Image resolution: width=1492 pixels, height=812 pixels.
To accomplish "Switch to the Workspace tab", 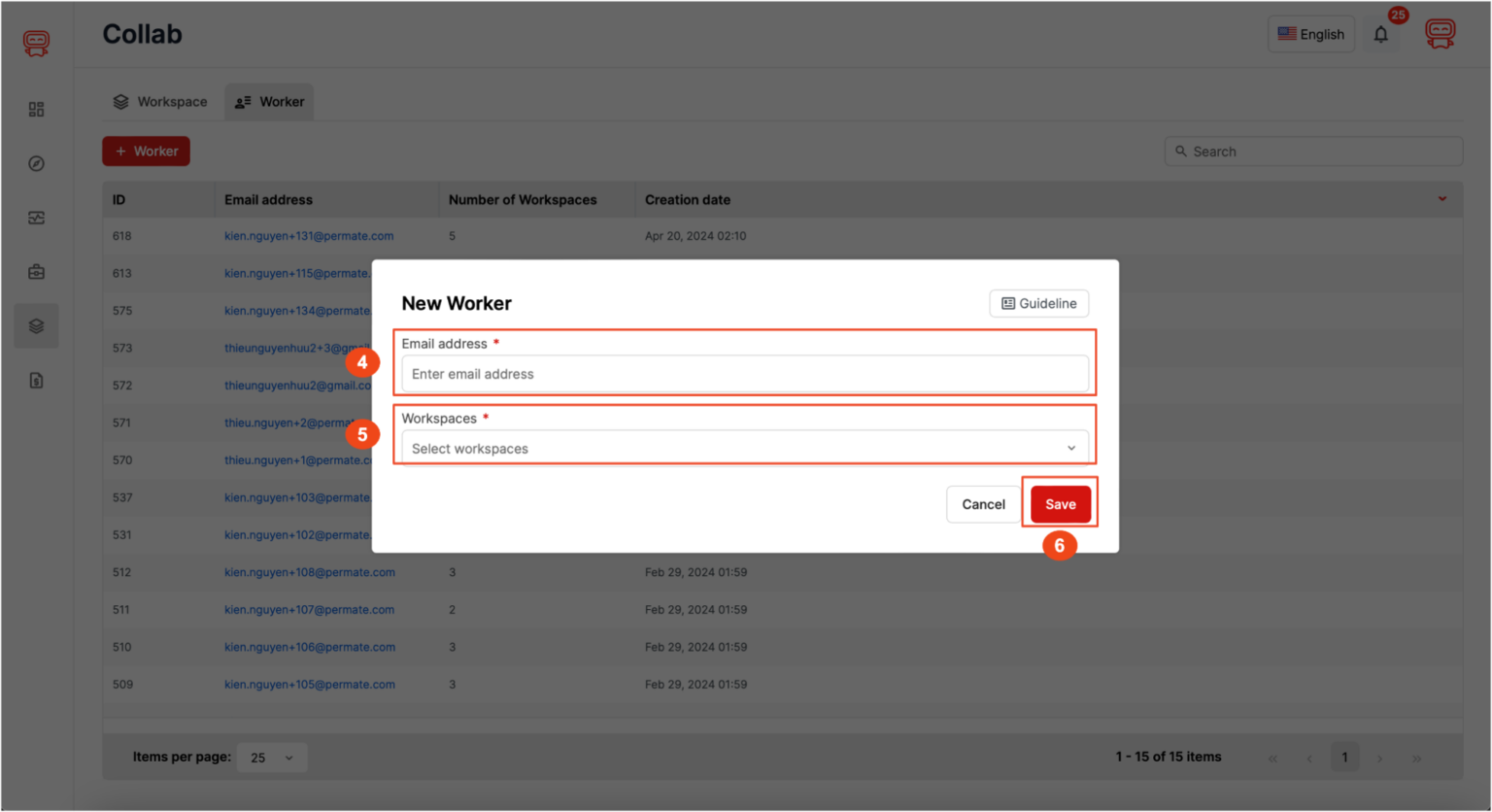I will click(160, 101).
